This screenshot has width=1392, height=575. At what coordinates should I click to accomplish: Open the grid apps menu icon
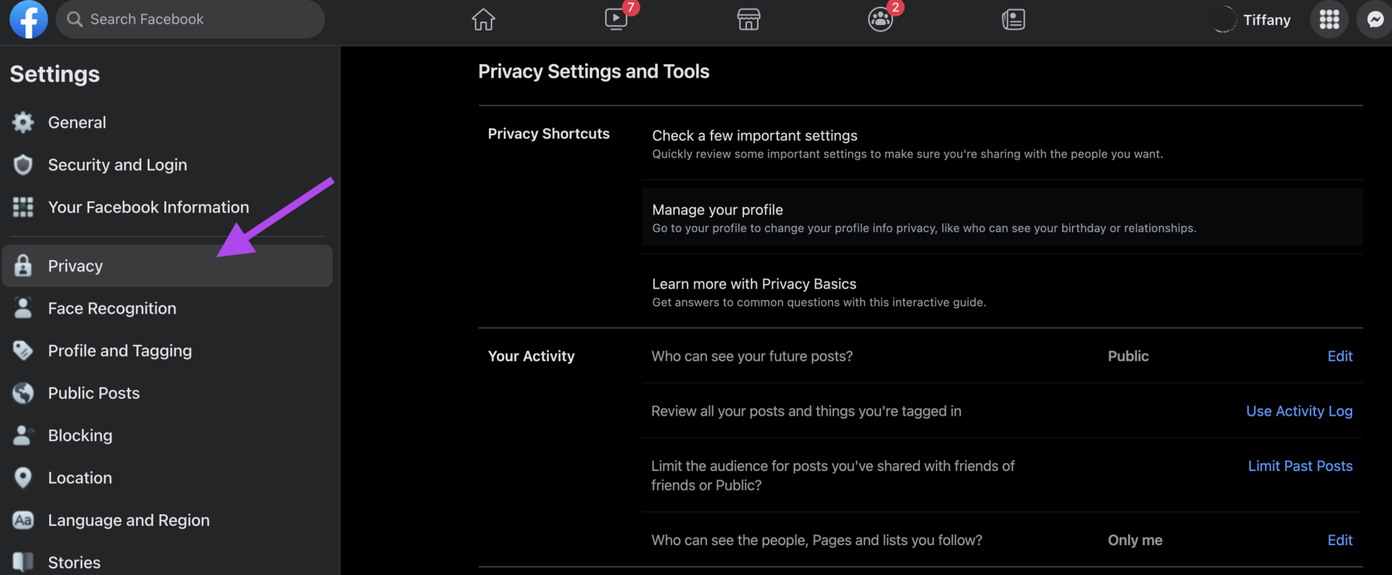[x=1329, y=19]
